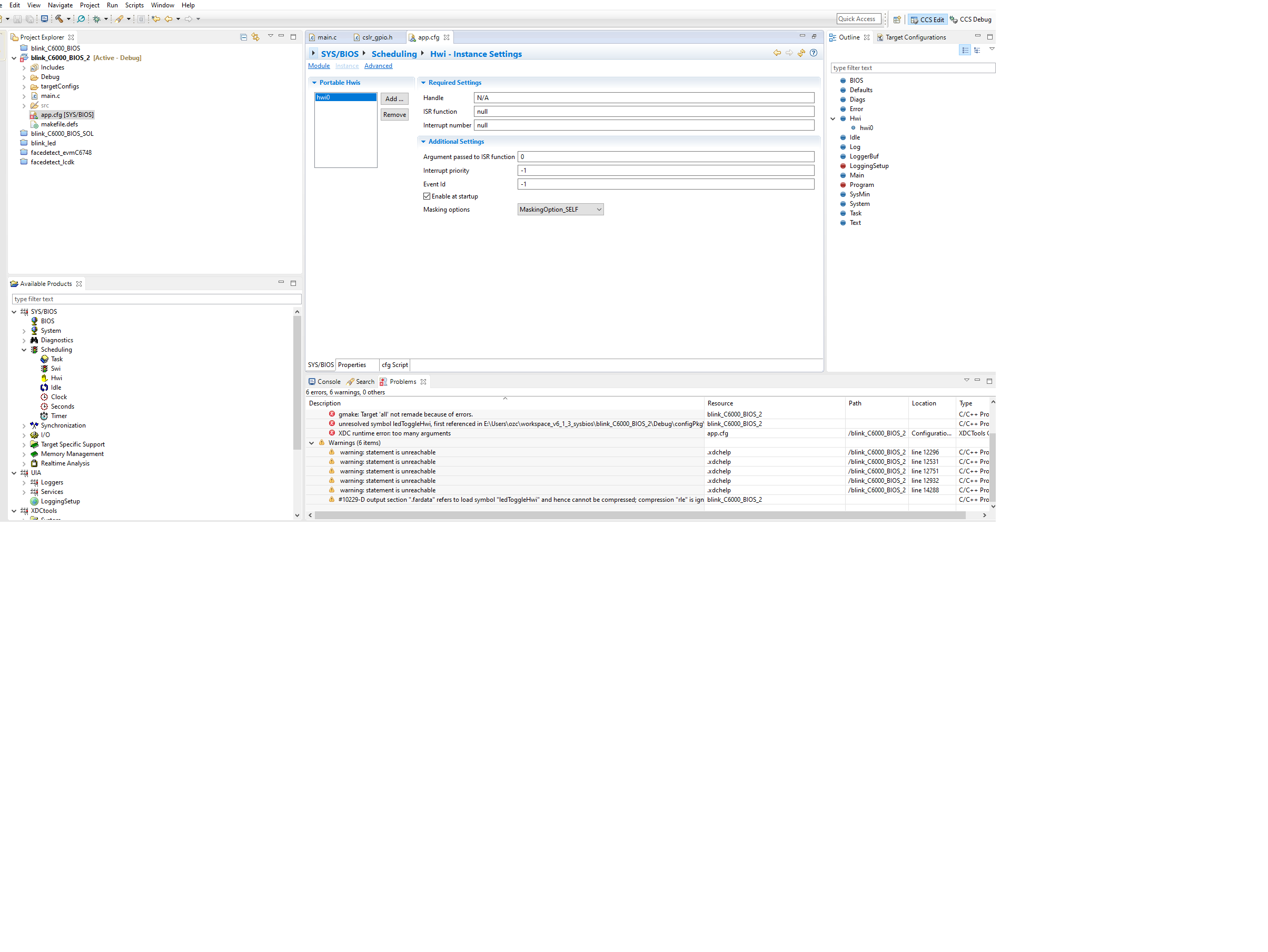The height and width of the screenshot is (952, 1268).
Task: Click the Available Products vertical scrollbar
Action: click(x=297, y=383)
